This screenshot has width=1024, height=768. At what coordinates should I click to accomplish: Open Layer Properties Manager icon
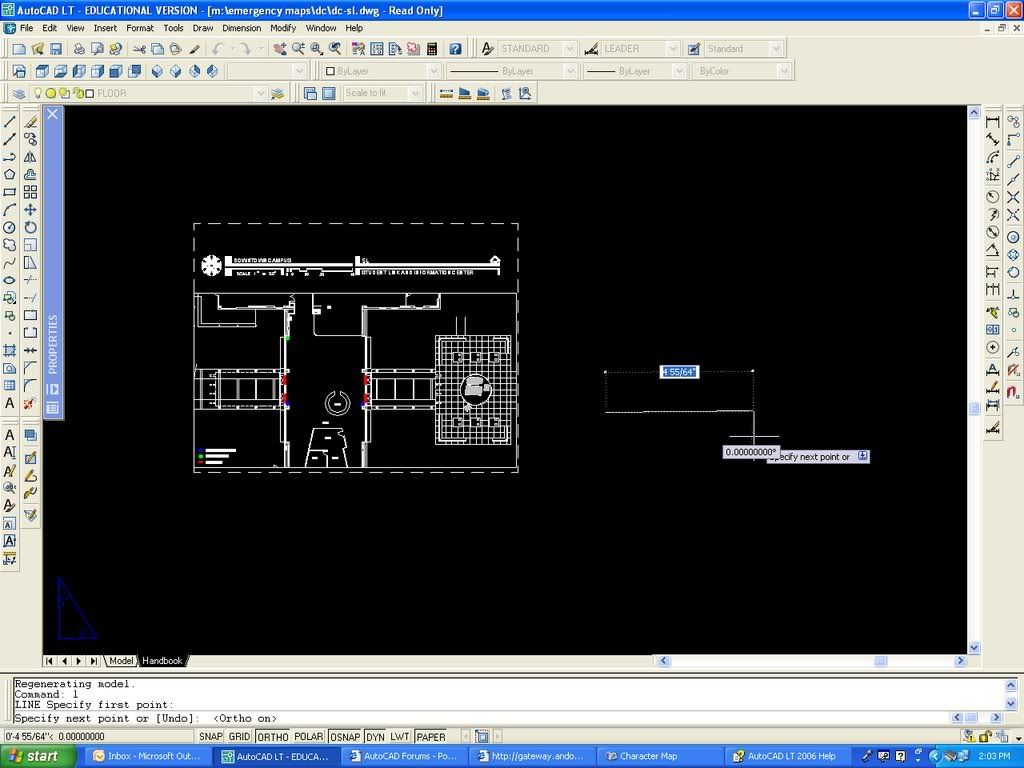click(x=19, y=93)
